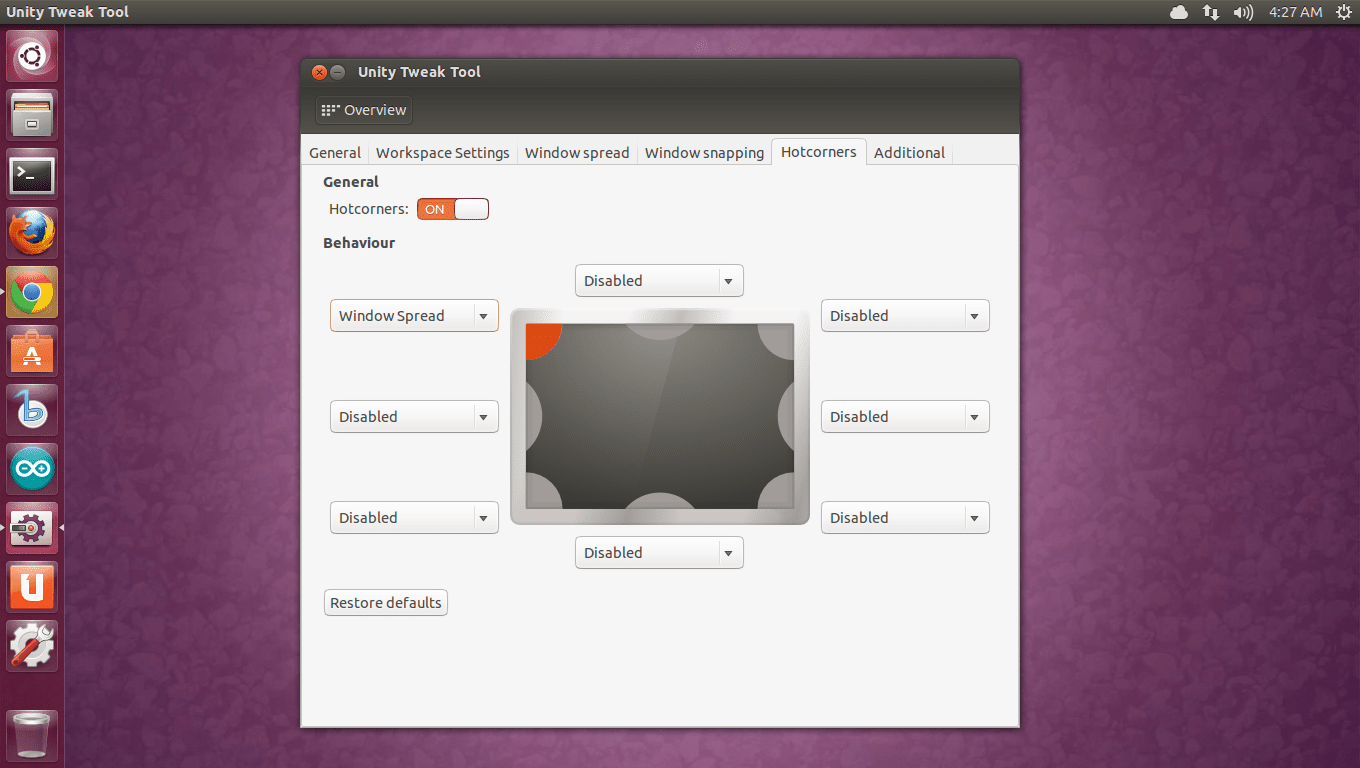Open the Files manager in the launcher
This screenshot has width=1360, height=768.
(x=32, y=115)
